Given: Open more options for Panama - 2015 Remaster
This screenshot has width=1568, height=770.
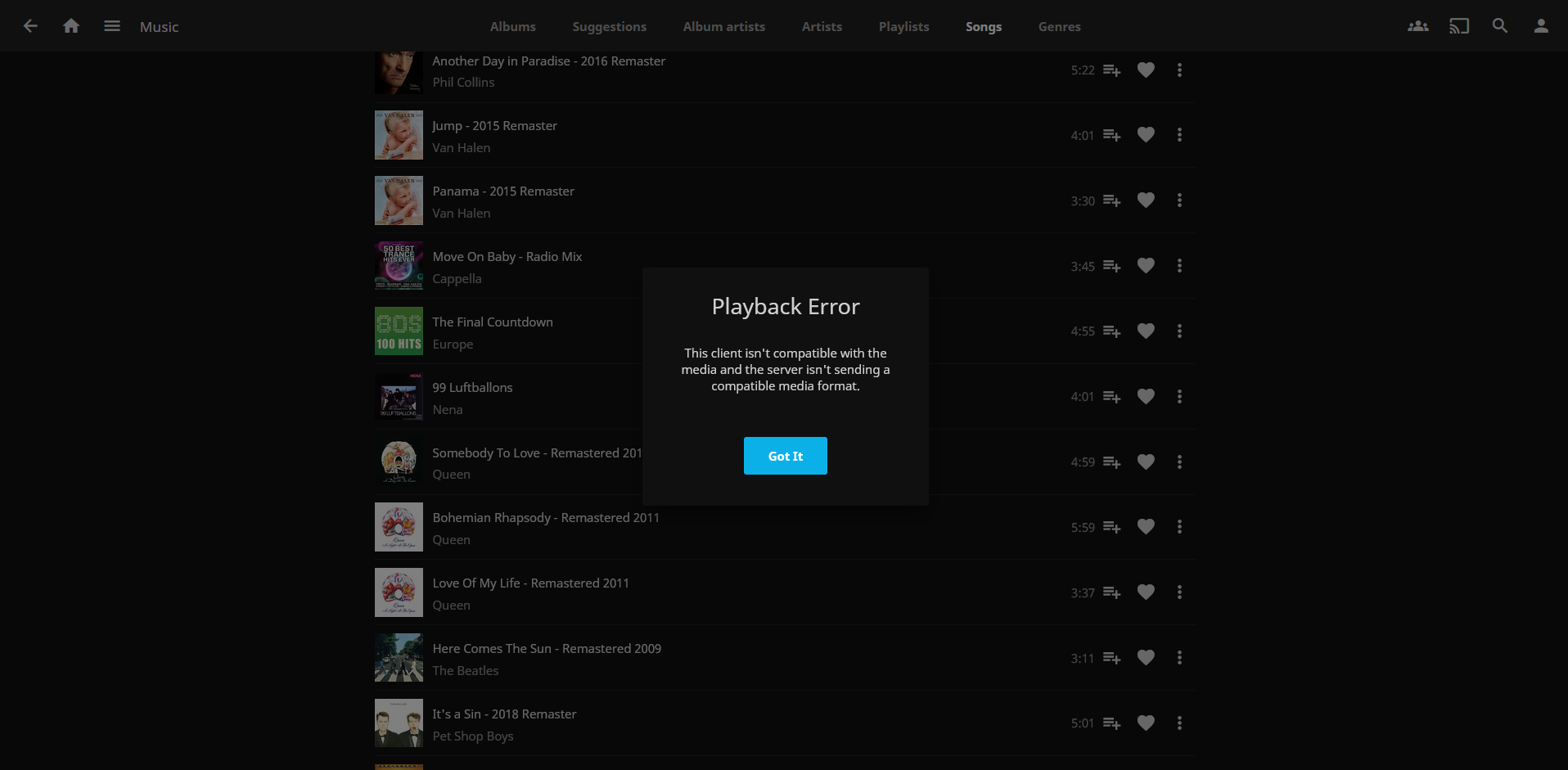Looking at the screenshot, I should [x=1179, y=200].
